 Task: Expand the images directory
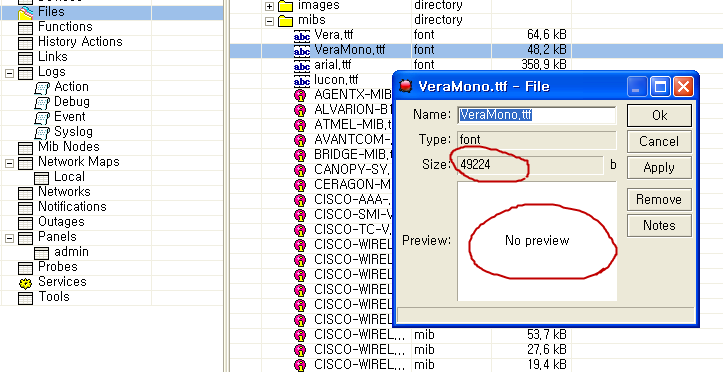[270, 6]
